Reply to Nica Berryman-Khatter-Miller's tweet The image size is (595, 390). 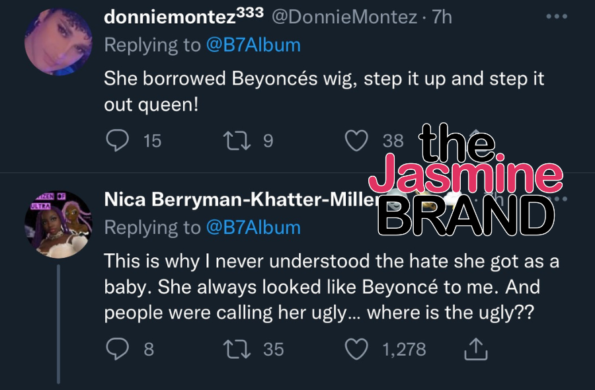(x=117, y=349)
